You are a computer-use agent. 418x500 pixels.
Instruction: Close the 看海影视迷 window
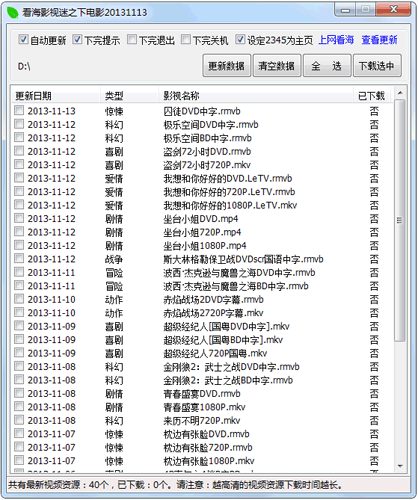pos(394,10)
